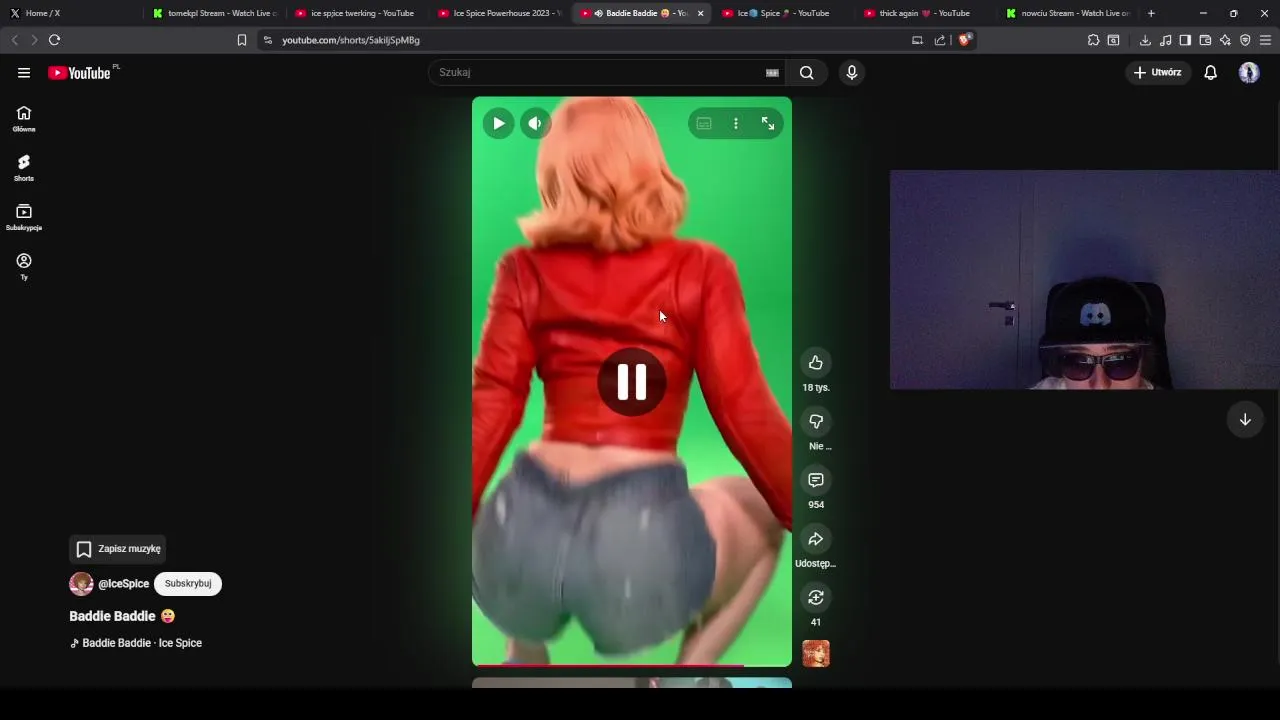1280x720 pixels.
Task: Open the Brave Wallet icon
Action: point(1205,40)
